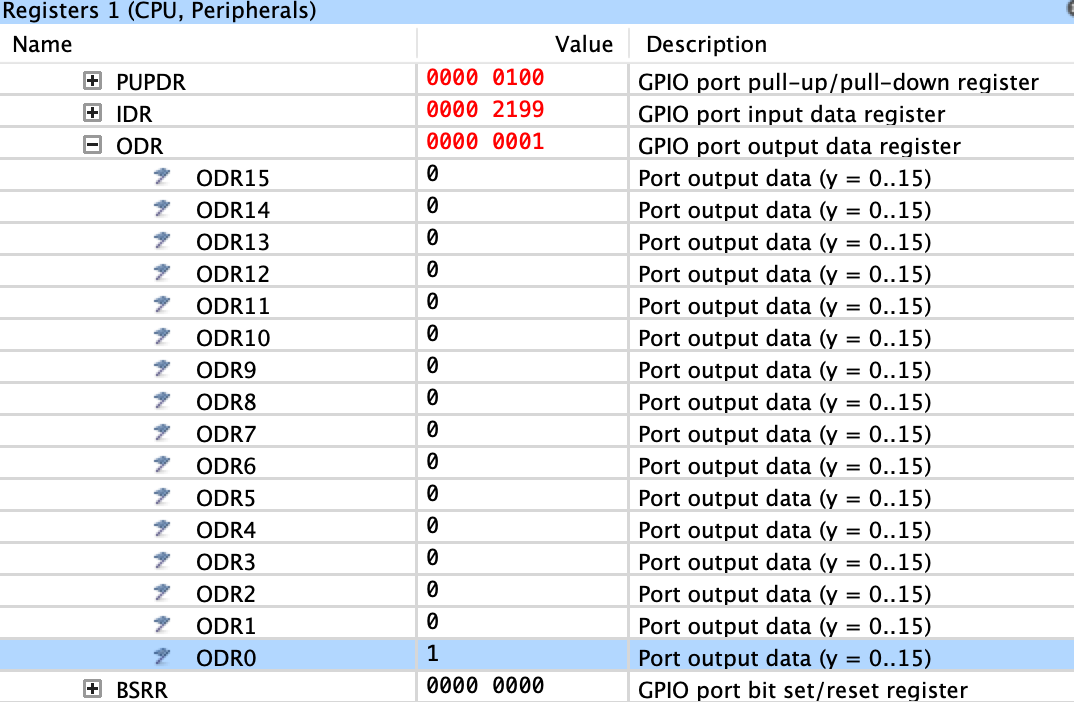Click ODR value 0000 0001

click(x=485, y=142)
